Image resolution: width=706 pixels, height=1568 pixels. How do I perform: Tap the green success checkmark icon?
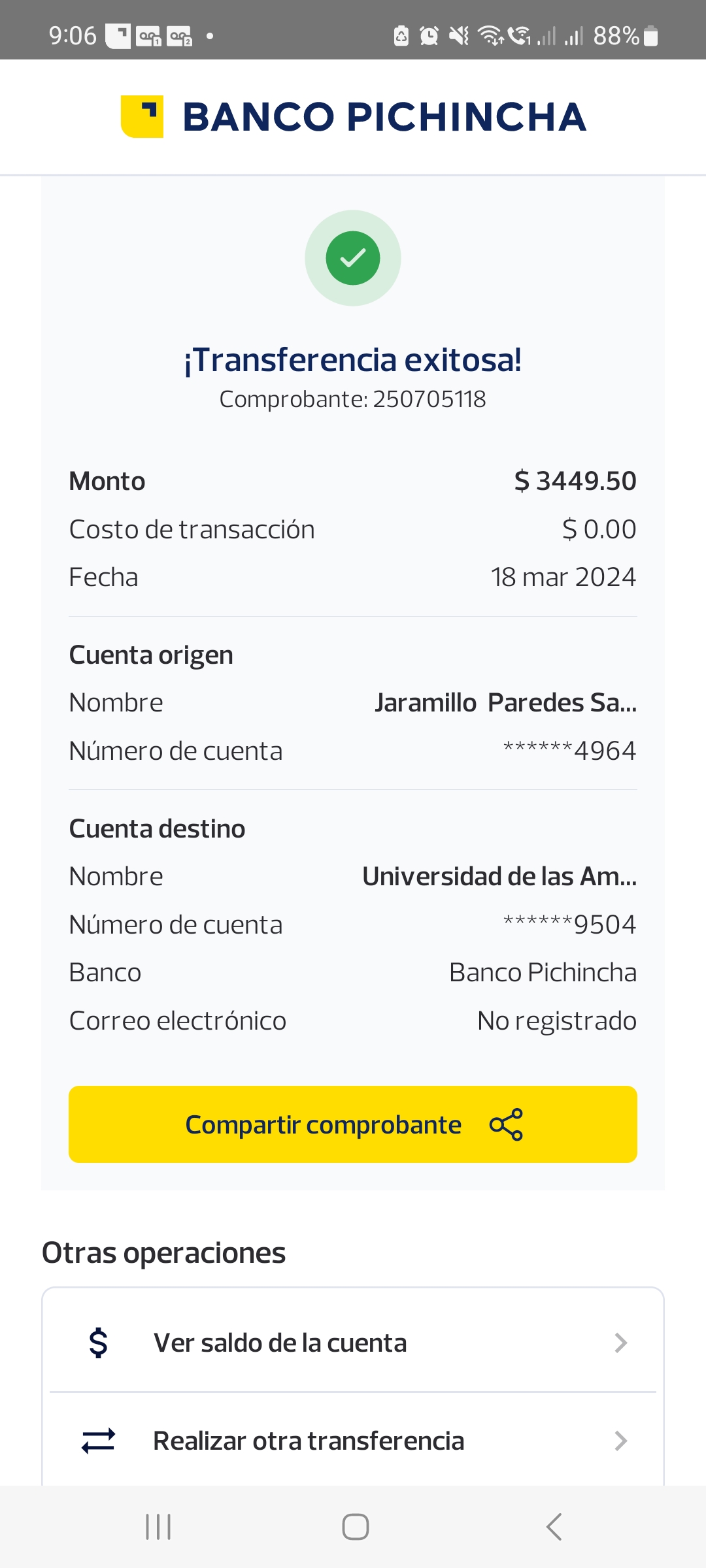click(x=353, y=258)
